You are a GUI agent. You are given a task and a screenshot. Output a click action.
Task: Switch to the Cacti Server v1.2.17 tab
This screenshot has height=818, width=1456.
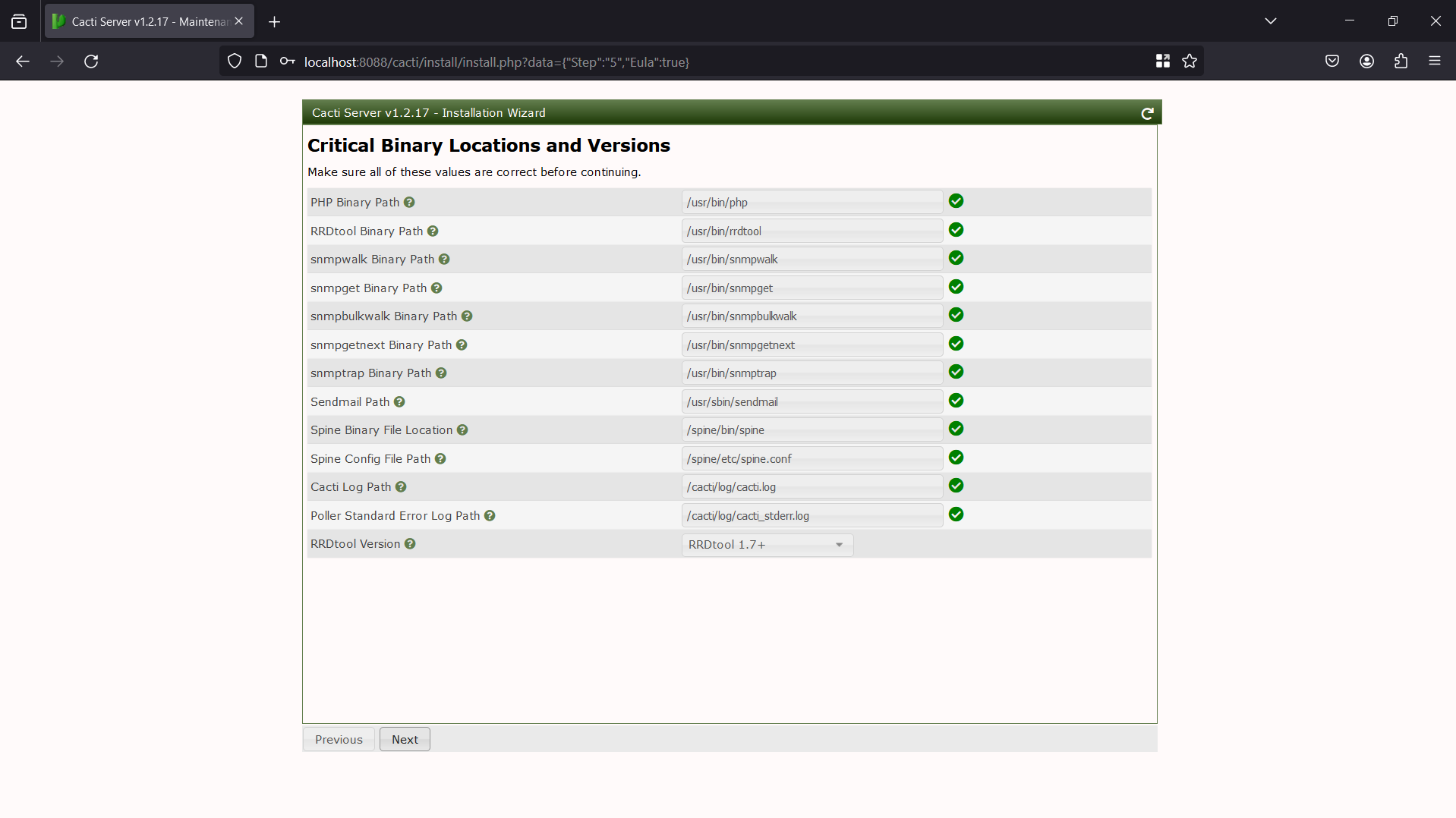pyautogui.click(x=150, y=21)
